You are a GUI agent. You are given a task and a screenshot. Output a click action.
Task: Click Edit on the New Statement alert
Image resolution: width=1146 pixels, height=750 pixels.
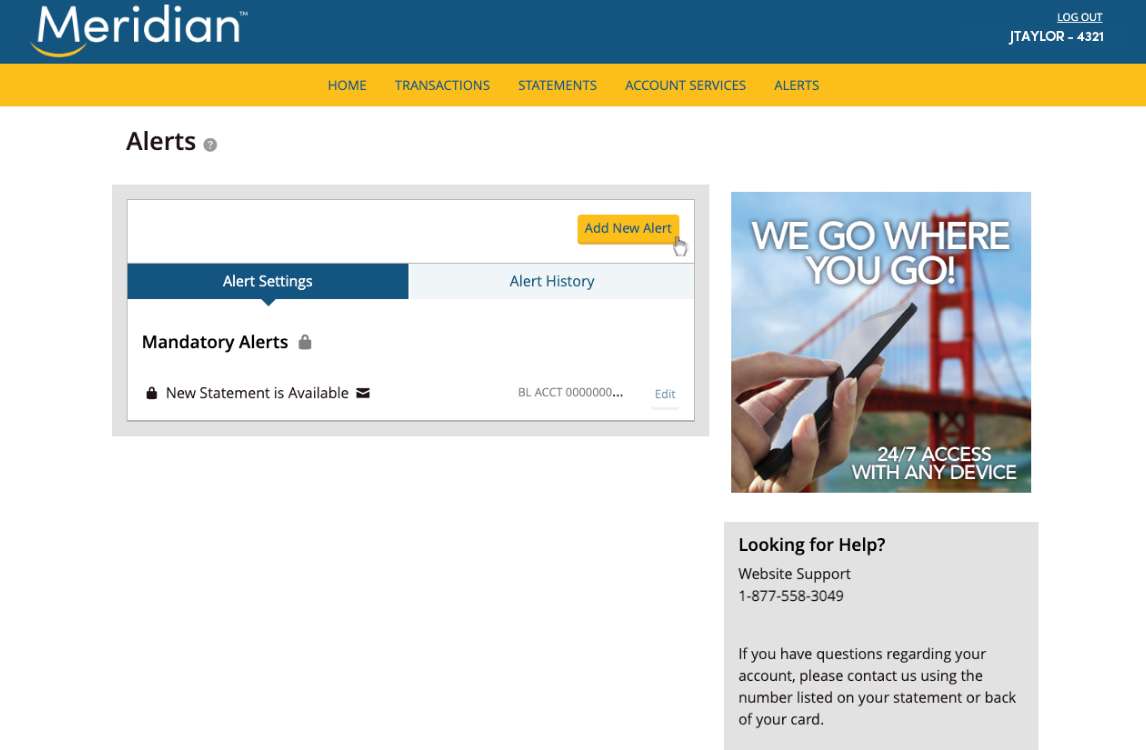pyautogui.click(x=664, y=394)
